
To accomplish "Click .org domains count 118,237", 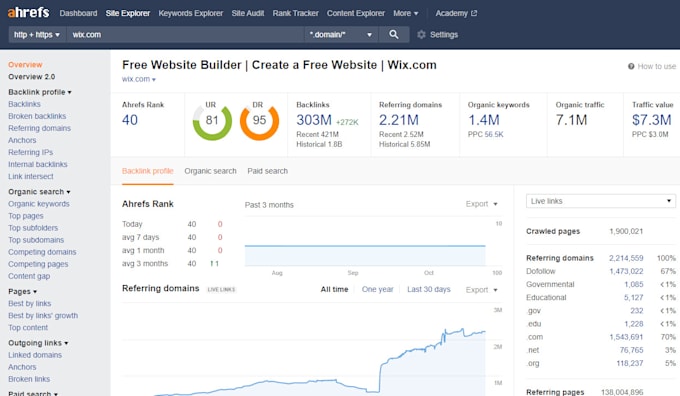I will (x=630, y=363).
